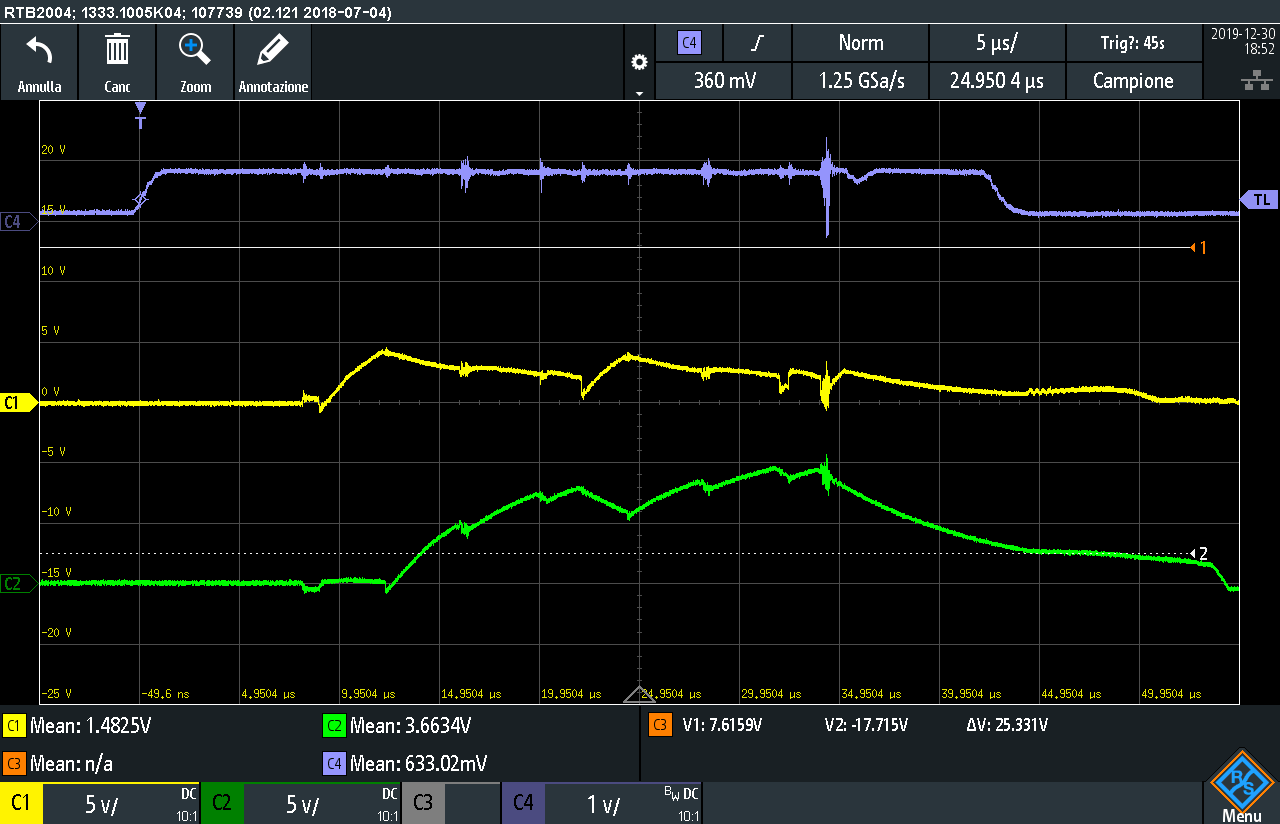The image size is (1280, 824).
Task: Open the Norm trigger mode setting
Action: pyautogui.click(x=860, y=43)
